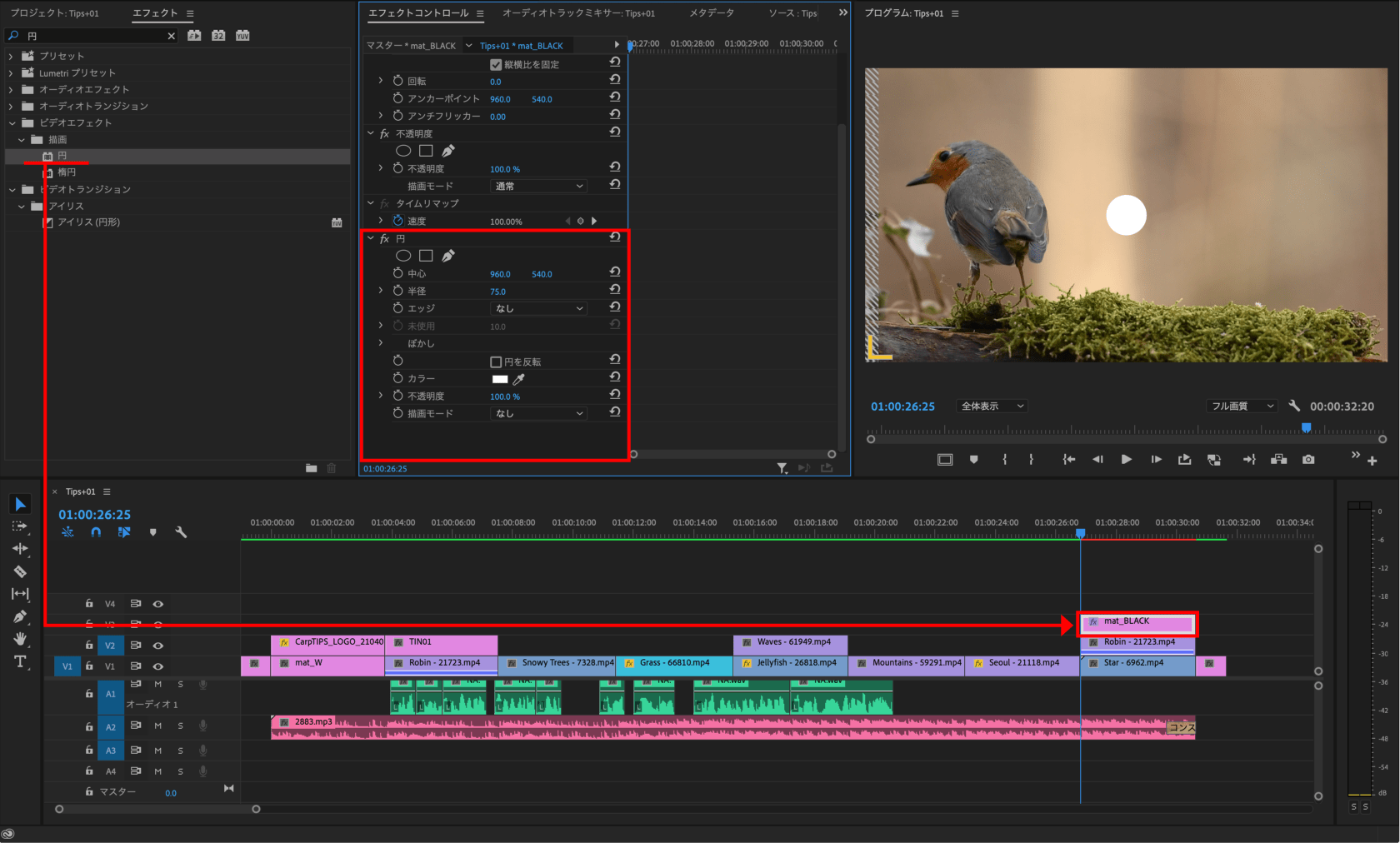Mute audio track A2
This screenshot has width=1400, height=843.
click(157, 726)
